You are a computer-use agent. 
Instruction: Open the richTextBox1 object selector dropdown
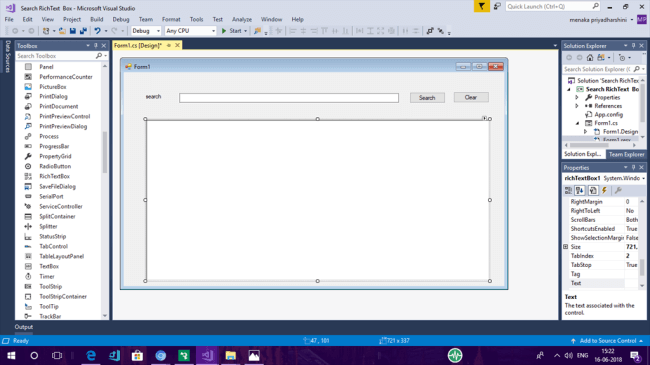pyautogui.click(x=643, y=178)
